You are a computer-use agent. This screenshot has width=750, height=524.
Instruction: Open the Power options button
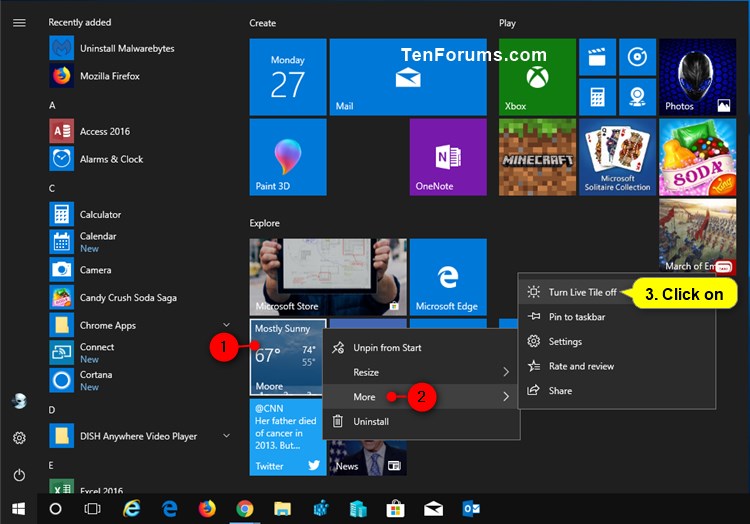tap(19, 475)
